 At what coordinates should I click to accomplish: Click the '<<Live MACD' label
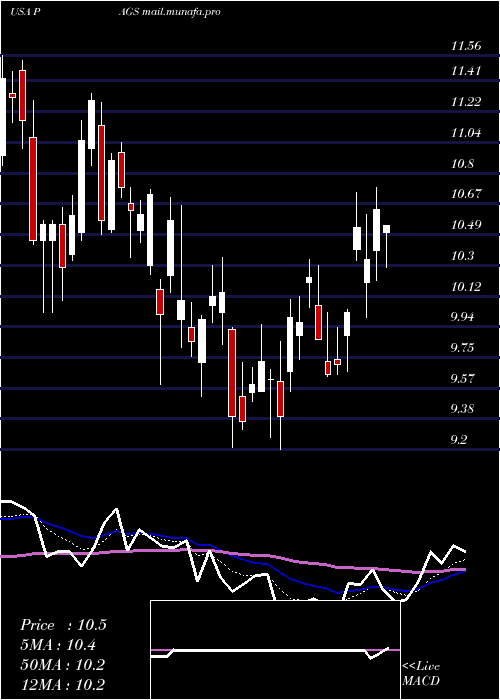point(421,673)
